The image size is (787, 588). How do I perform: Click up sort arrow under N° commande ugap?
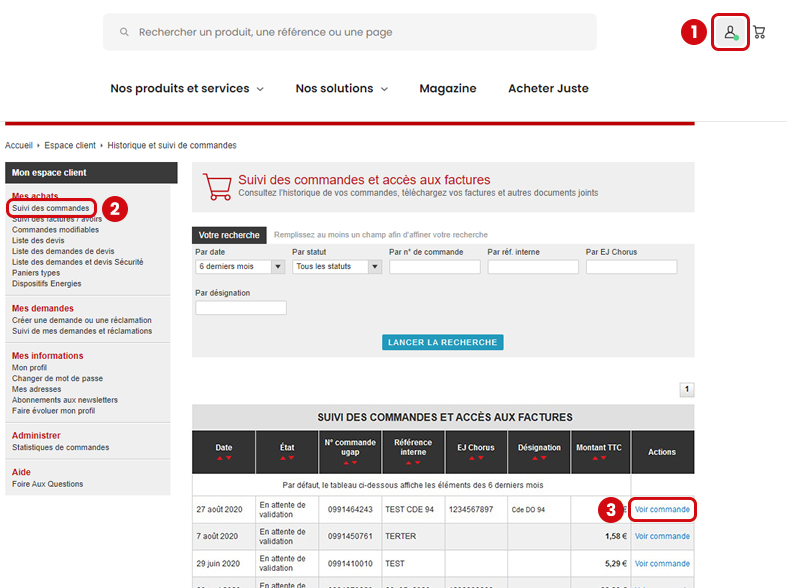pos(345,463)
